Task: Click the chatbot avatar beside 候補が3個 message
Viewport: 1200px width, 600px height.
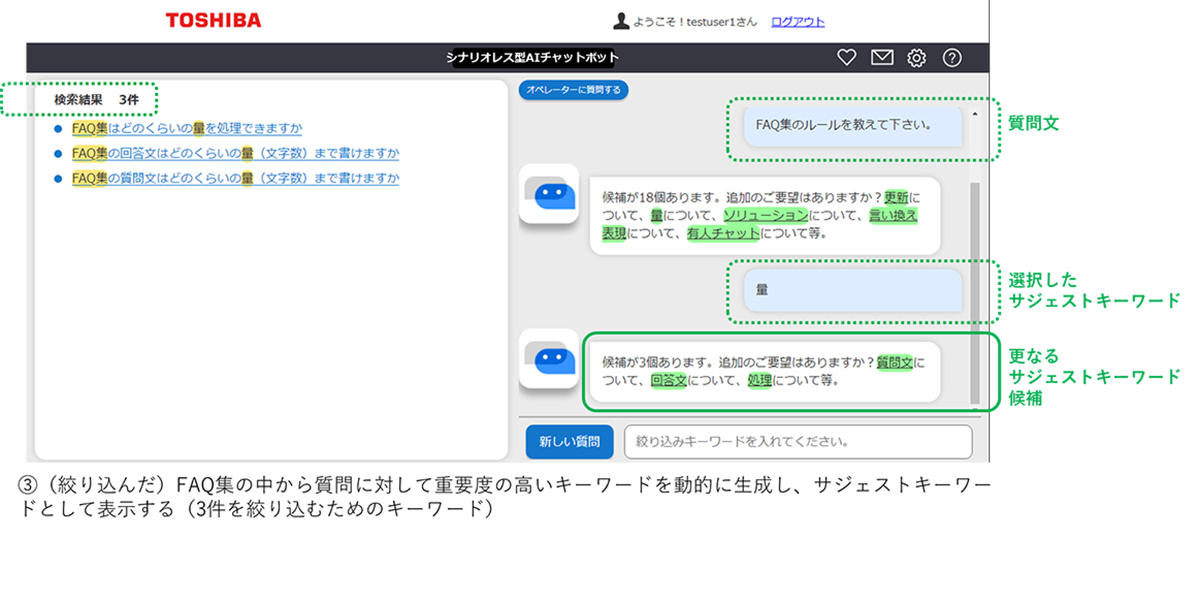Action: pyautogui.click(x=549, y=359)
